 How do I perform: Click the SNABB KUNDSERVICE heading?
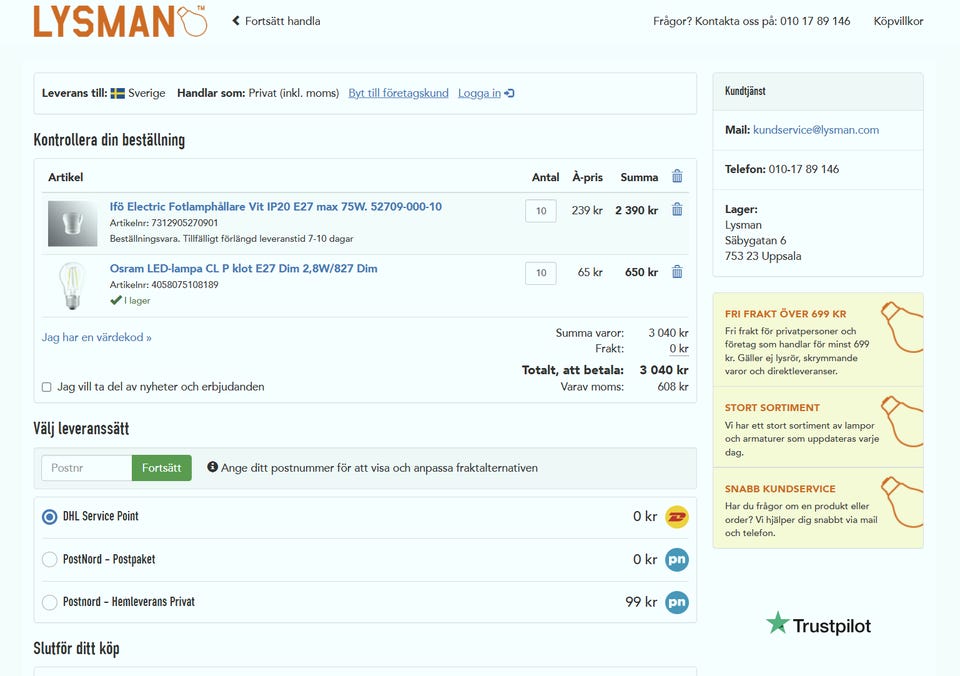coord(780,489)
